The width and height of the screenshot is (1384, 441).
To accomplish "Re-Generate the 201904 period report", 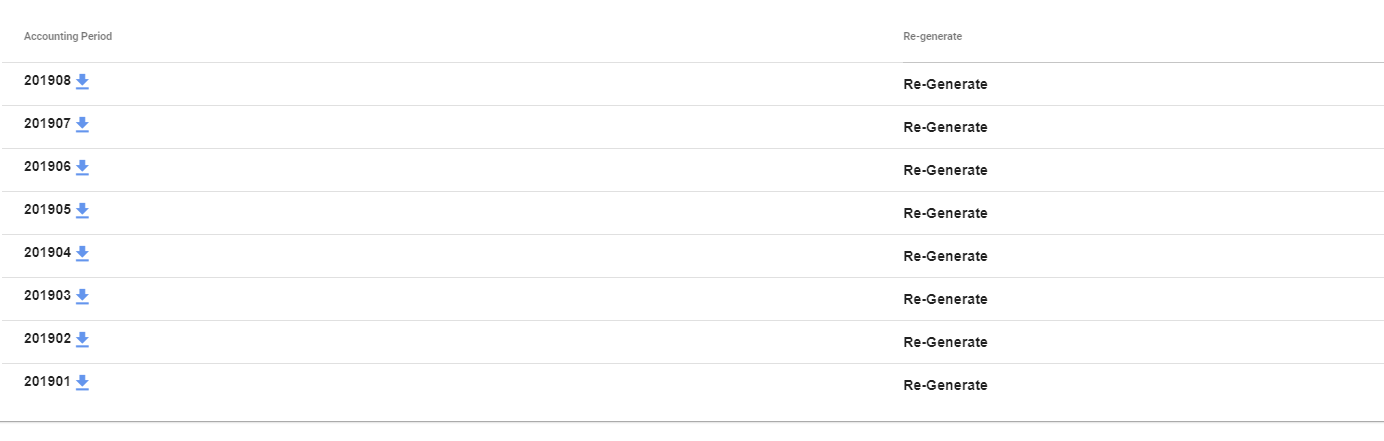I will [x=945, y=256].
